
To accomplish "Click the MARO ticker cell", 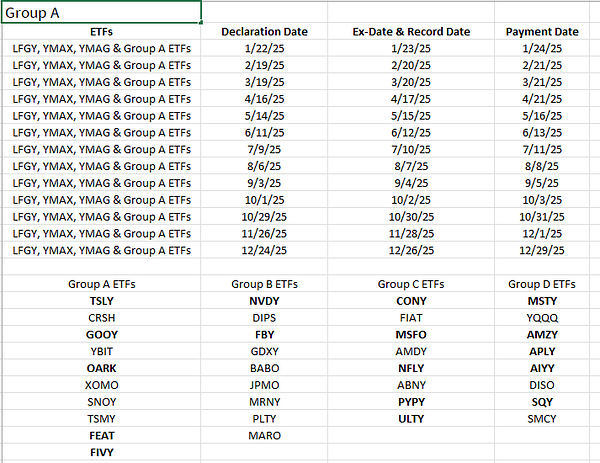I will tap(264, 436).
